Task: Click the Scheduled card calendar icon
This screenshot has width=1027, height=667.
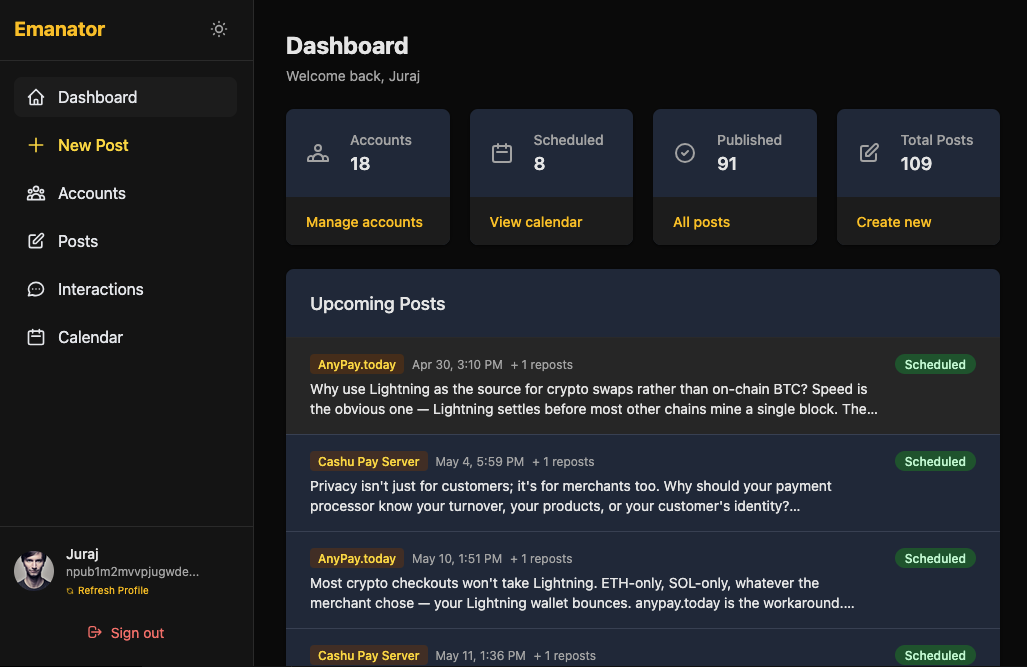Action: point(502,153)
